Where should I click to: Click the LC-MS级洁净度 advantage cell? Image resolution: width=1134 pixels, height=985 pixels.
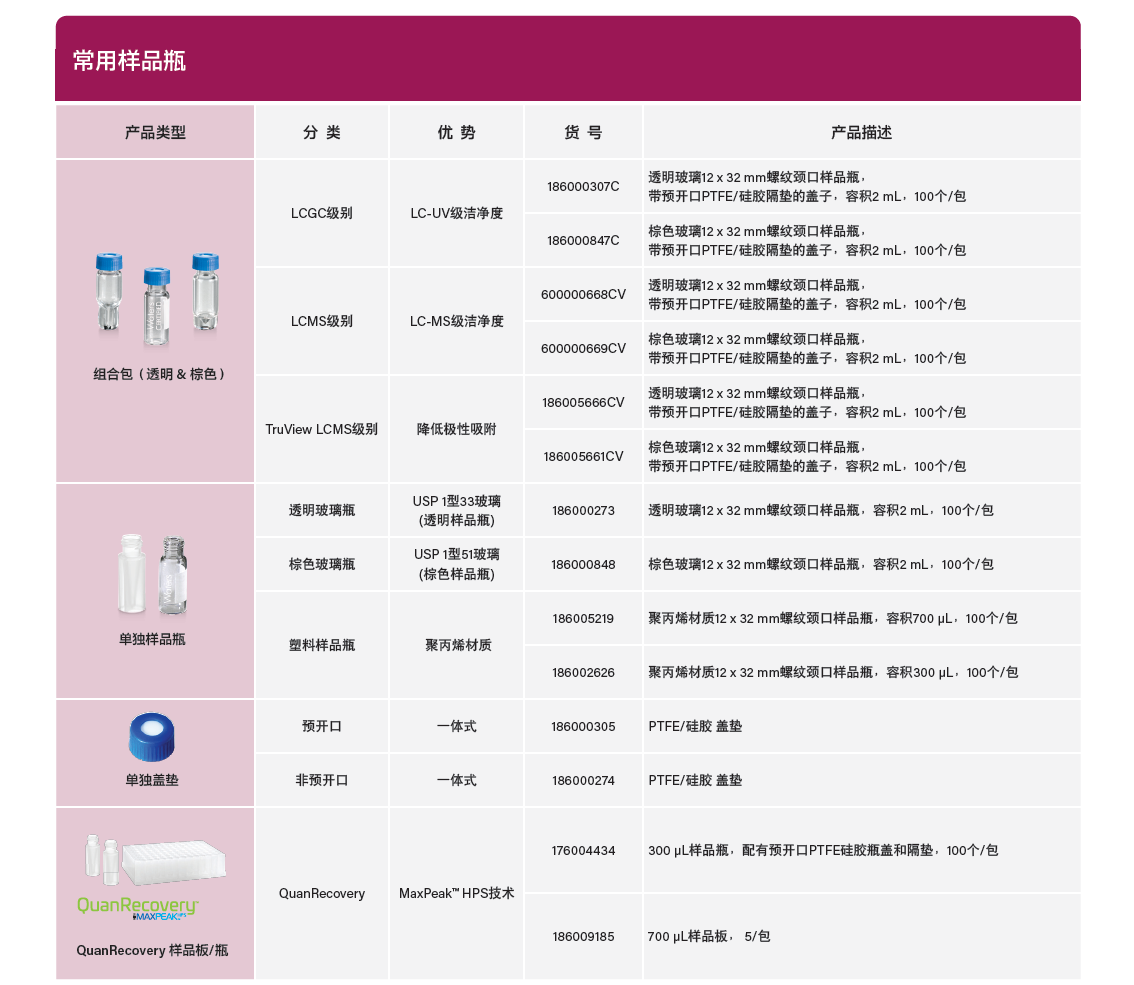click(x=456, y=321)
